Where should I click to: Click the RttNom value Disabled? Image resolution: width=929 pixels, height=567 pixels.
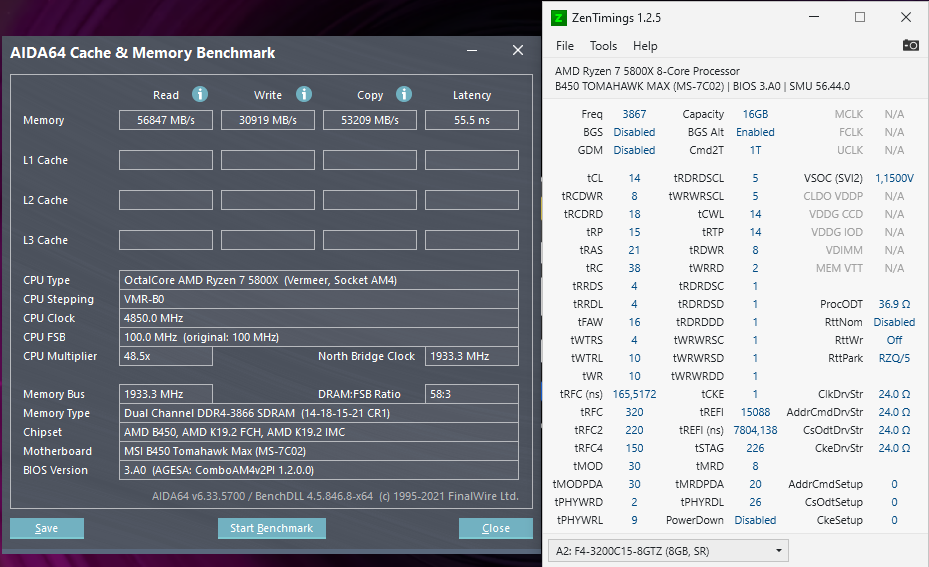pyautogui.click(x=894, y=322)
